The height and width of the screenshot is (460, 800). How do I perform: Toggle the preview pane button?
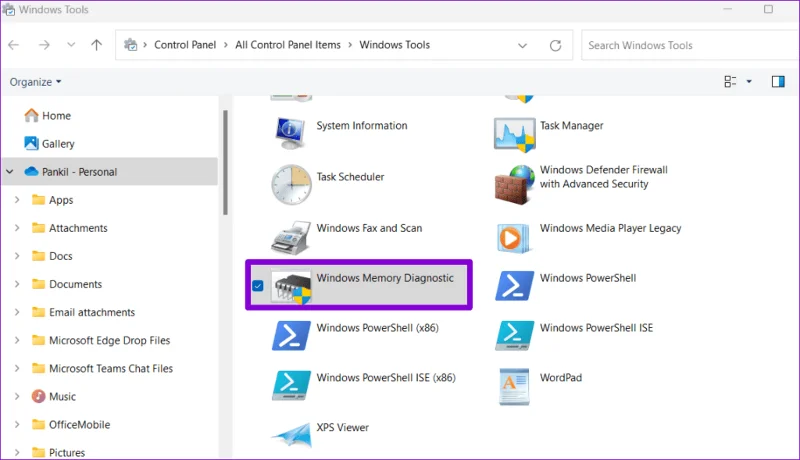coord(778,82)
